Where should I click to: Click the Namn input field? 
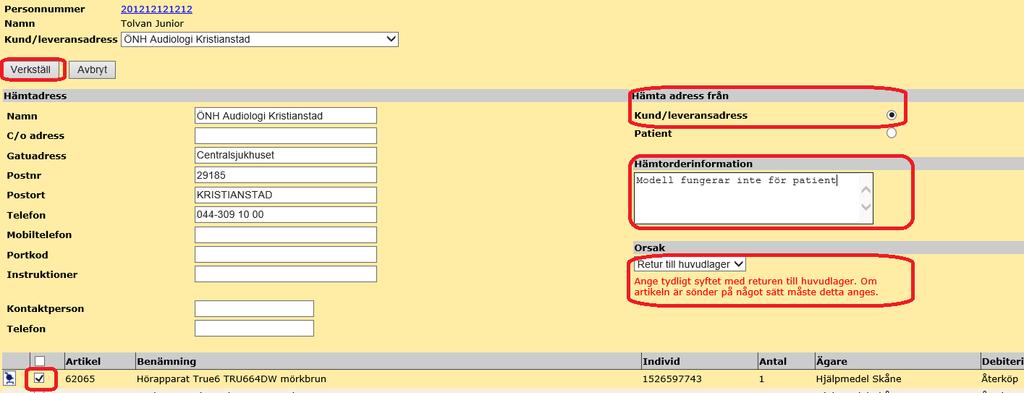click(x=285, y=116)
